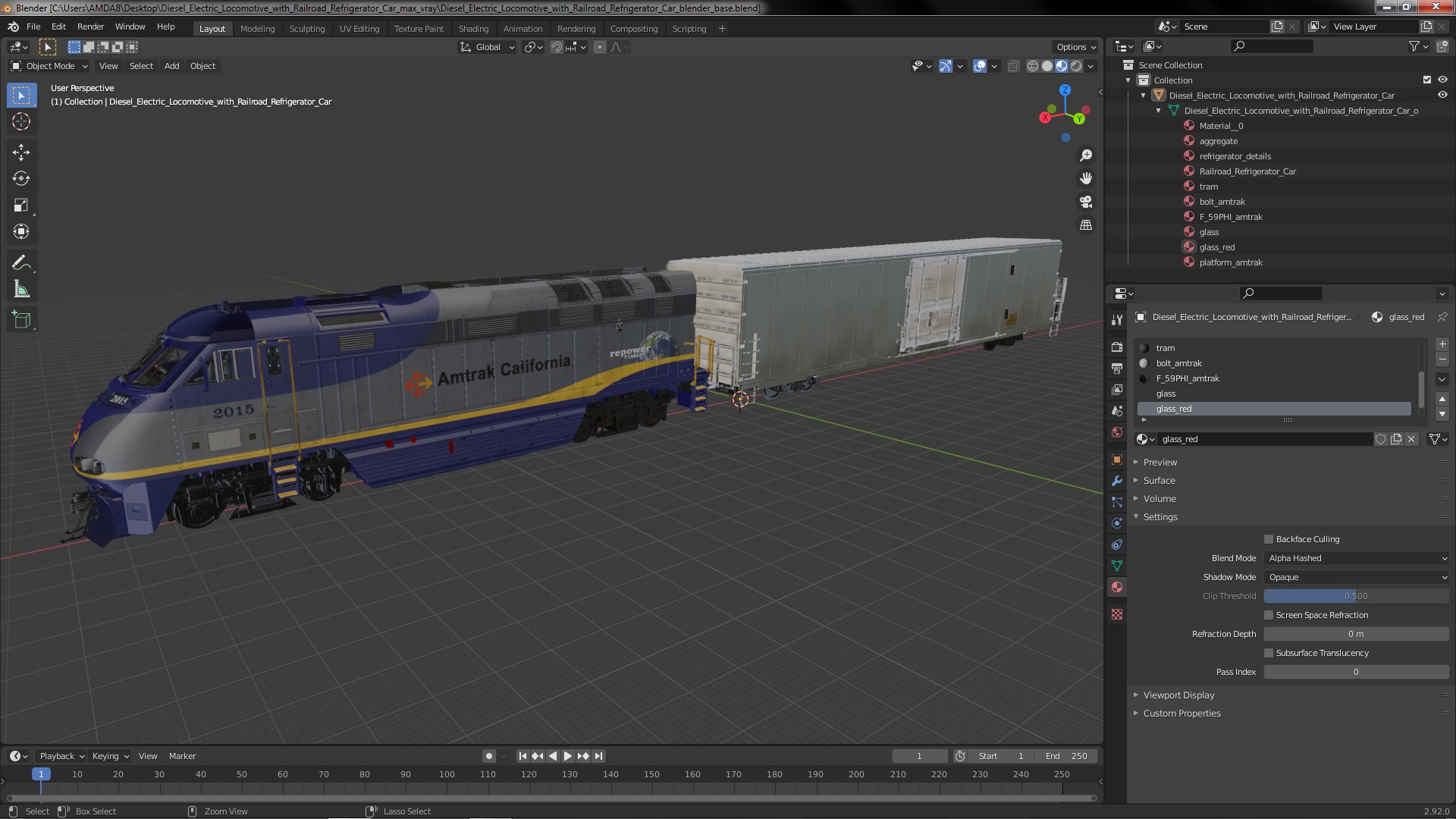The image size is (1456, 819).
Task: Select the Measure tool
Action: (x=21, y=290)
